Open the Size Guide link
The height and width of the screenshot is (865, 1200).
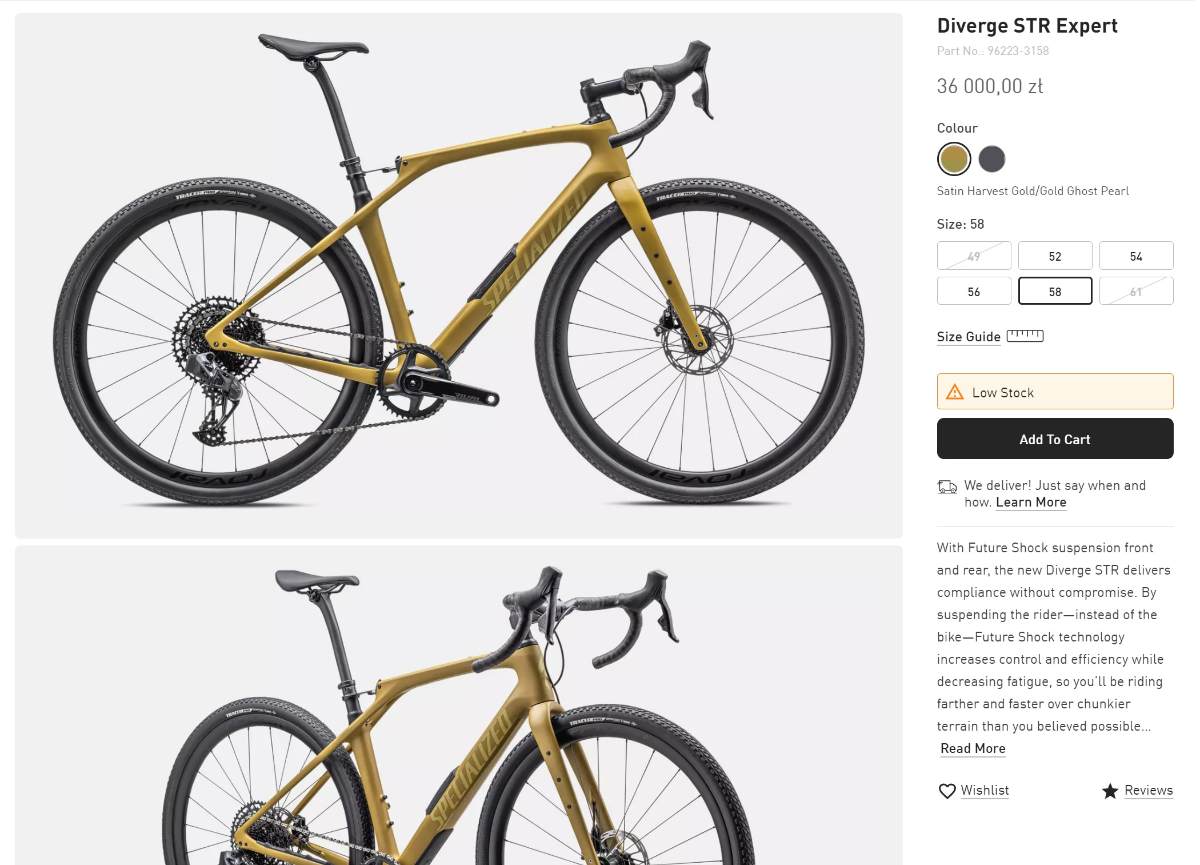[x=968, y=337]
